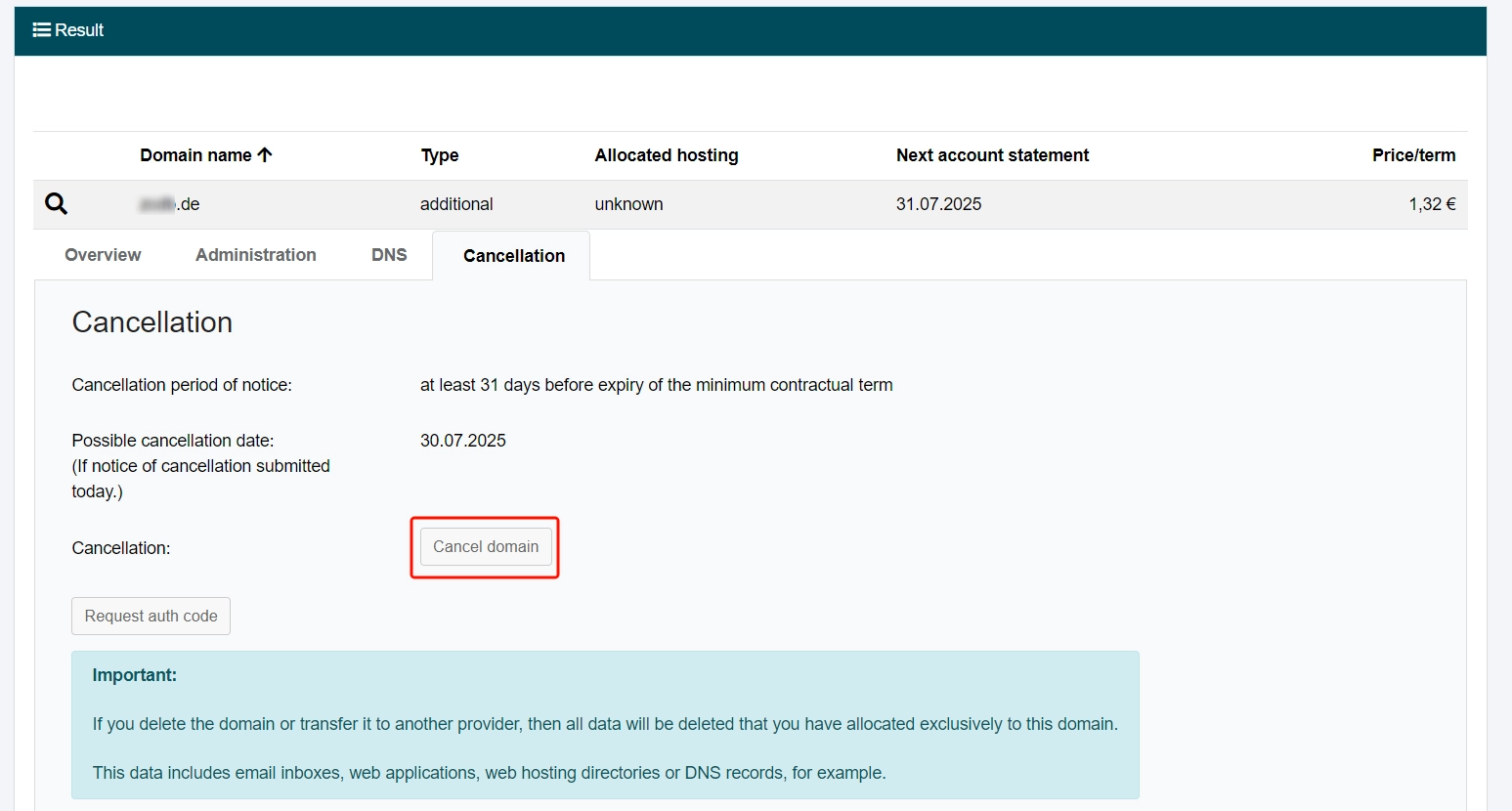Click the sort arrow next to Domain name

click(x=265, y=155)
